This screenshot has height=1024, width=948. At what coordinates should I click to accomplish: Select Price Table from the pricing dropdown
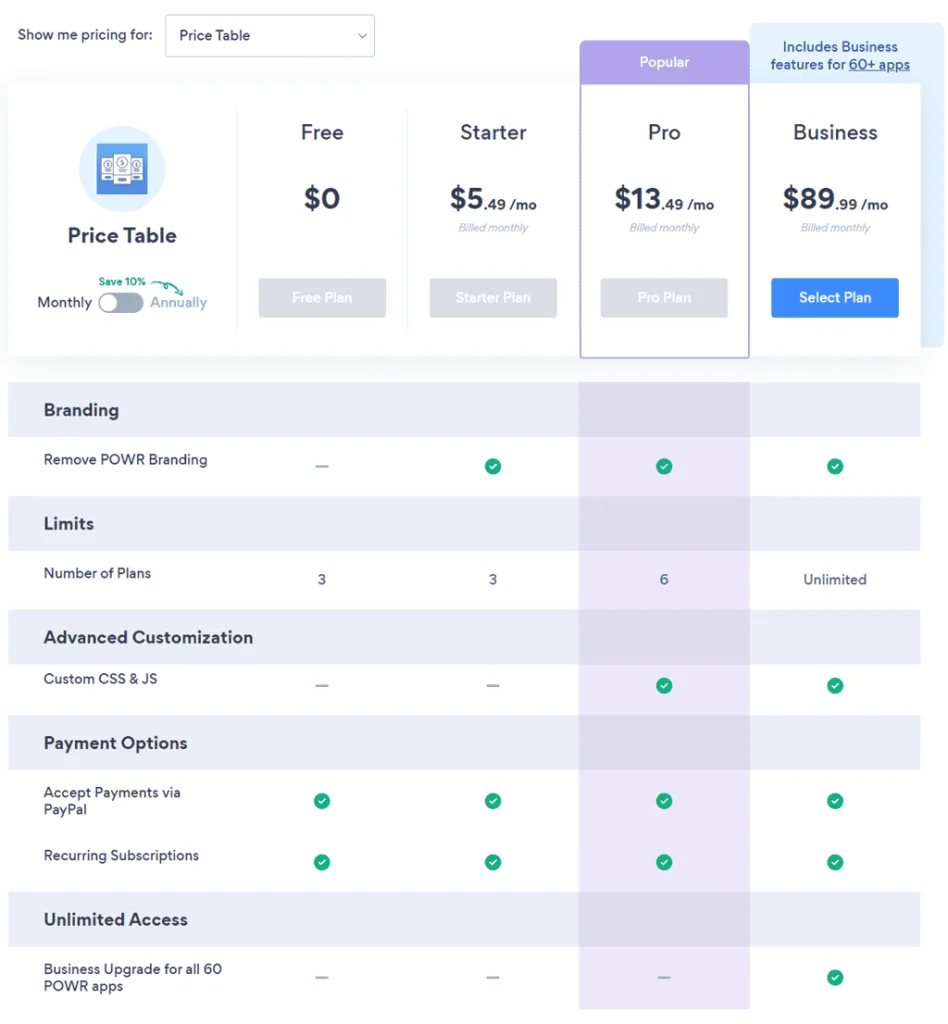point(269,35)
